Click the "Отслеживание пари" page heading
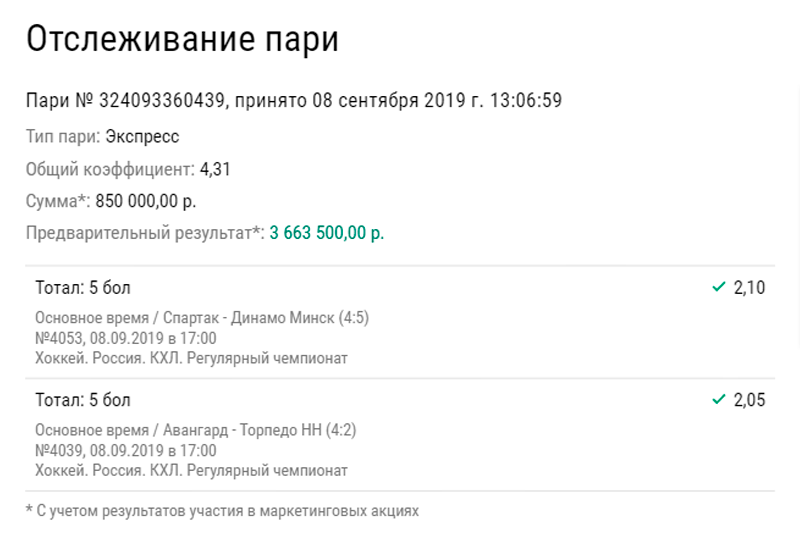The width and height of the screenshot is (800, 535). (182, 40)
